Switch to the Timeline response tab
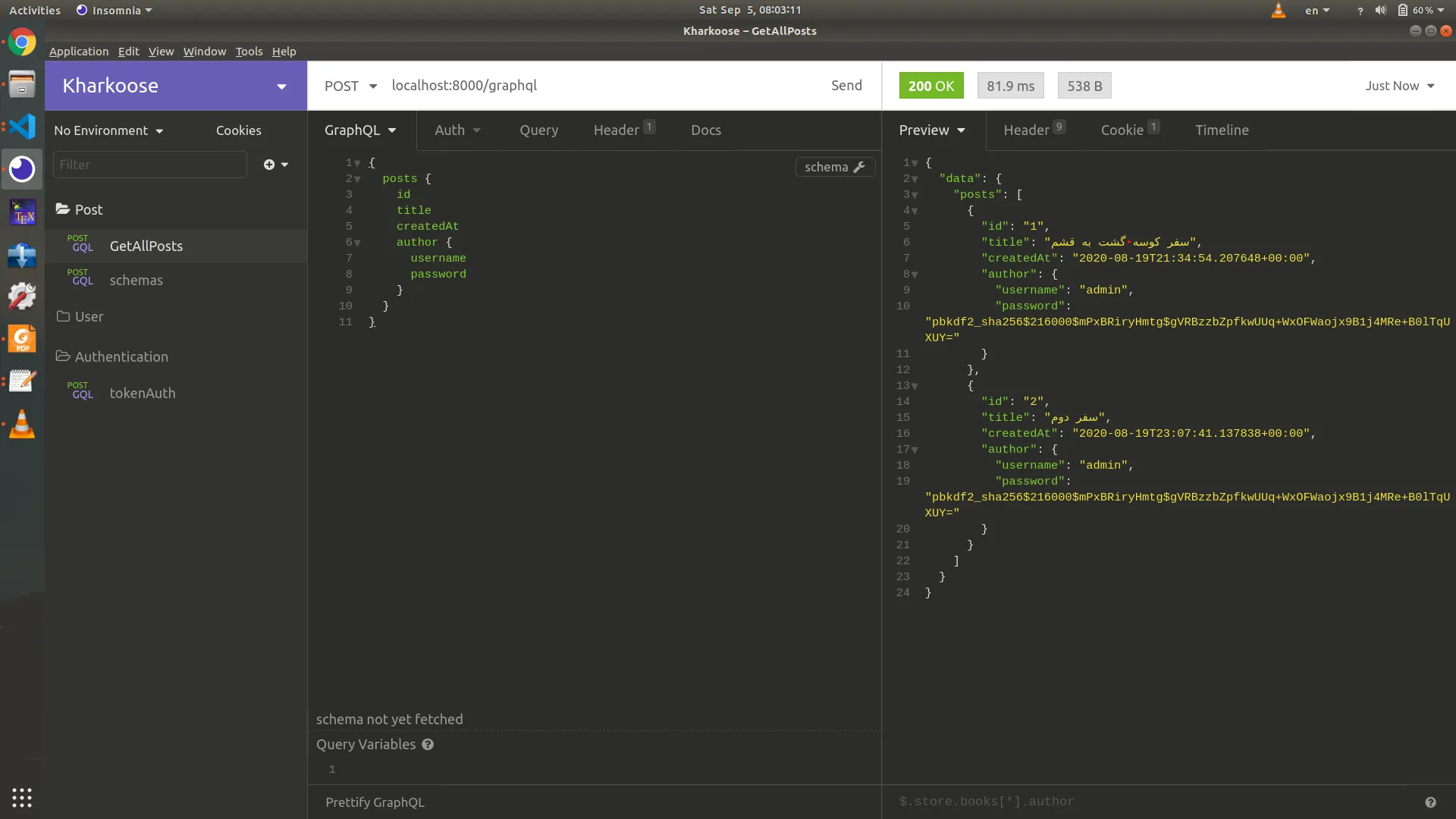1456x819 pixels. [x=1222, y=130]
